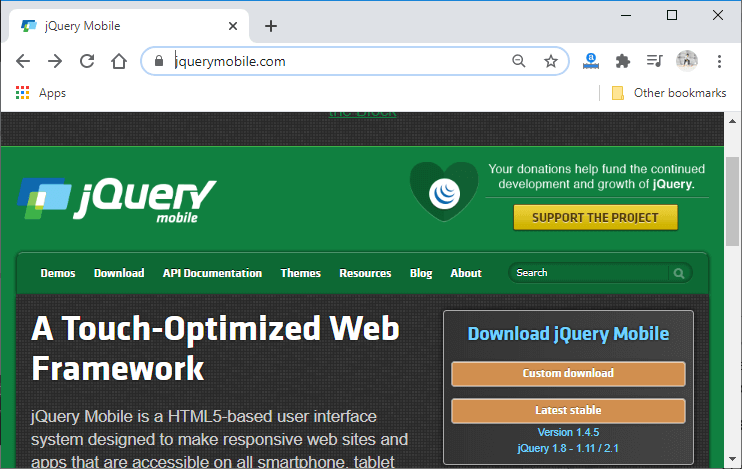Click the vertical scrollbar thumb
742x469 pixels.
click(x=733, y=201)
